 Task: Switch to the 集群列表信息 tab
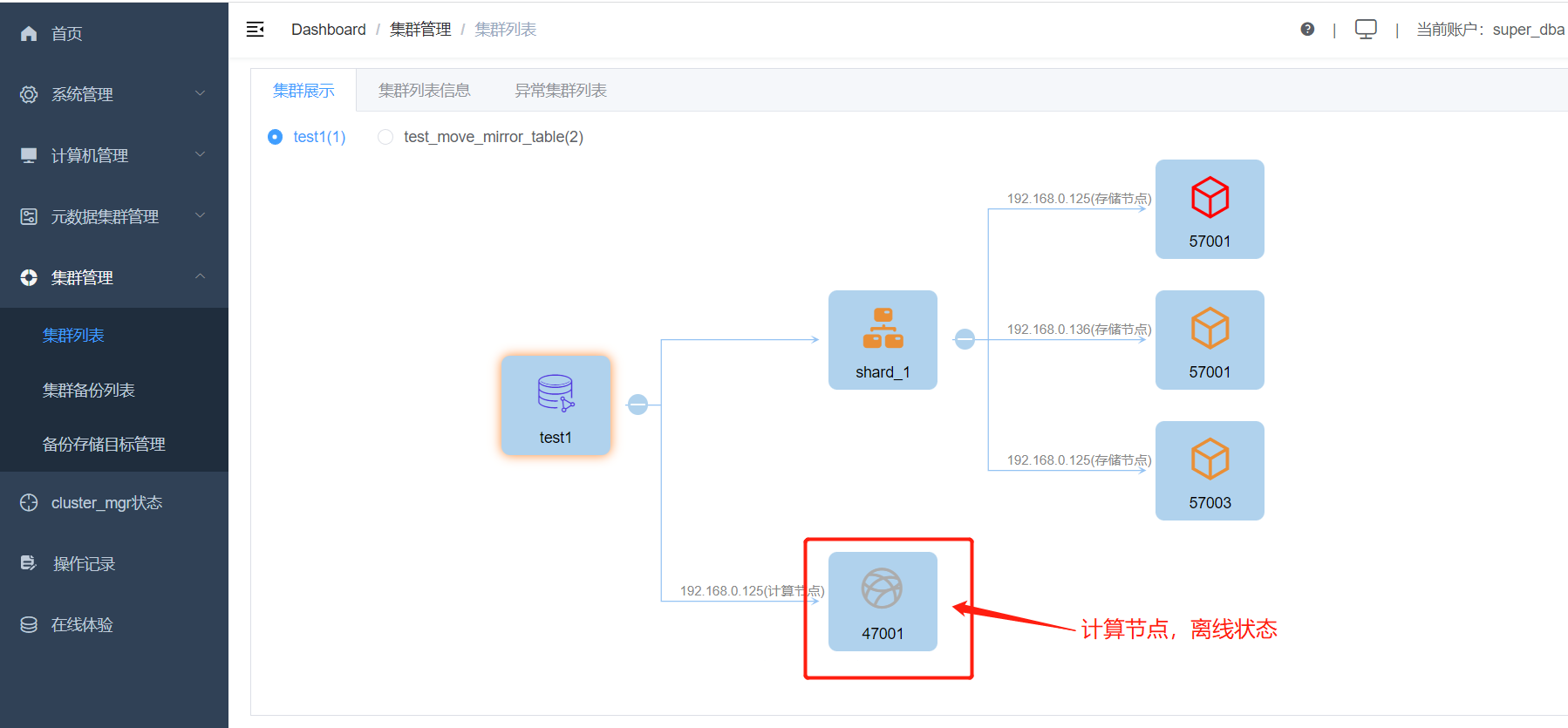pos(424,91)
